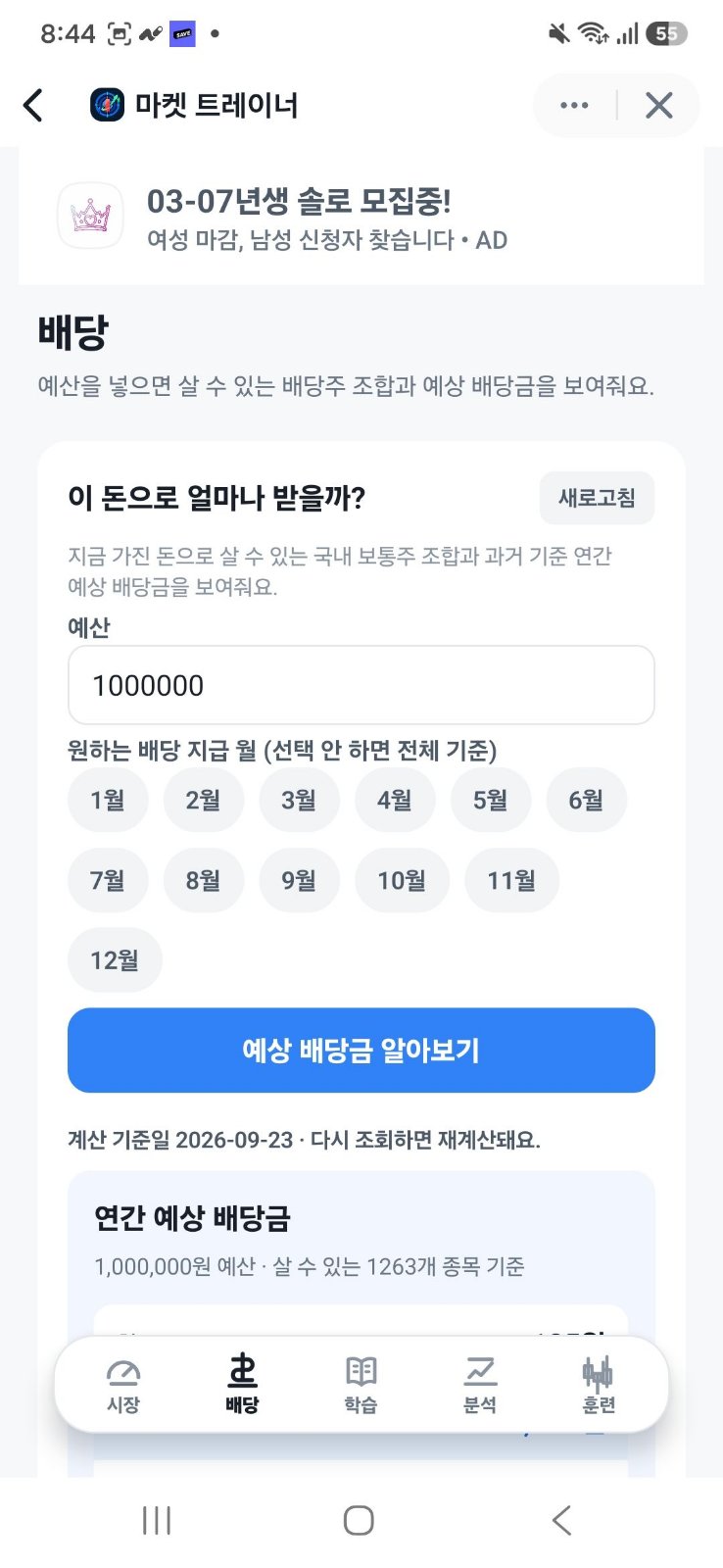Open the three-dots more options menu
723x1568 pixels.
(x=574, y=105)
